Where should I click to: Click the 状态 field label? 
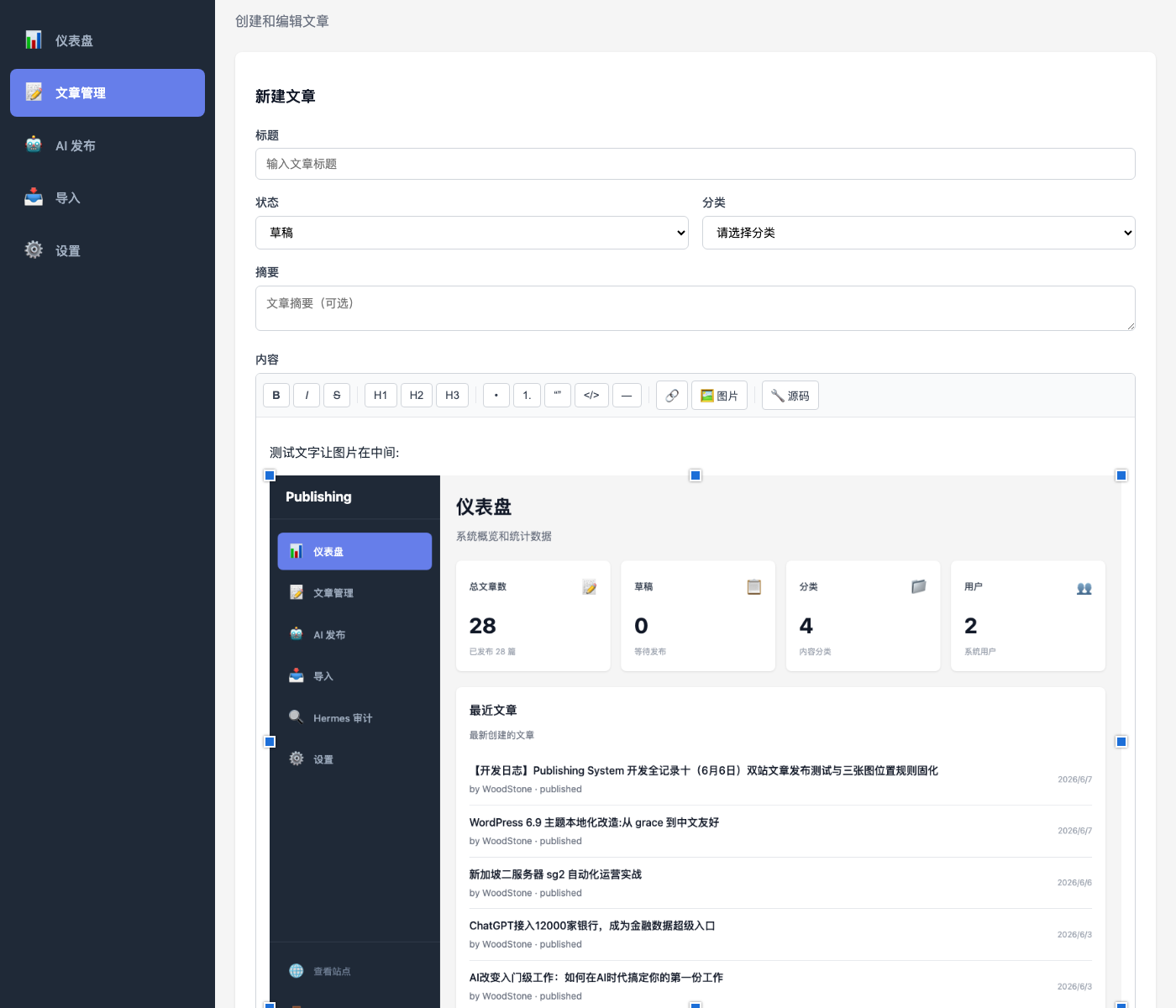(x=267, y=202)
